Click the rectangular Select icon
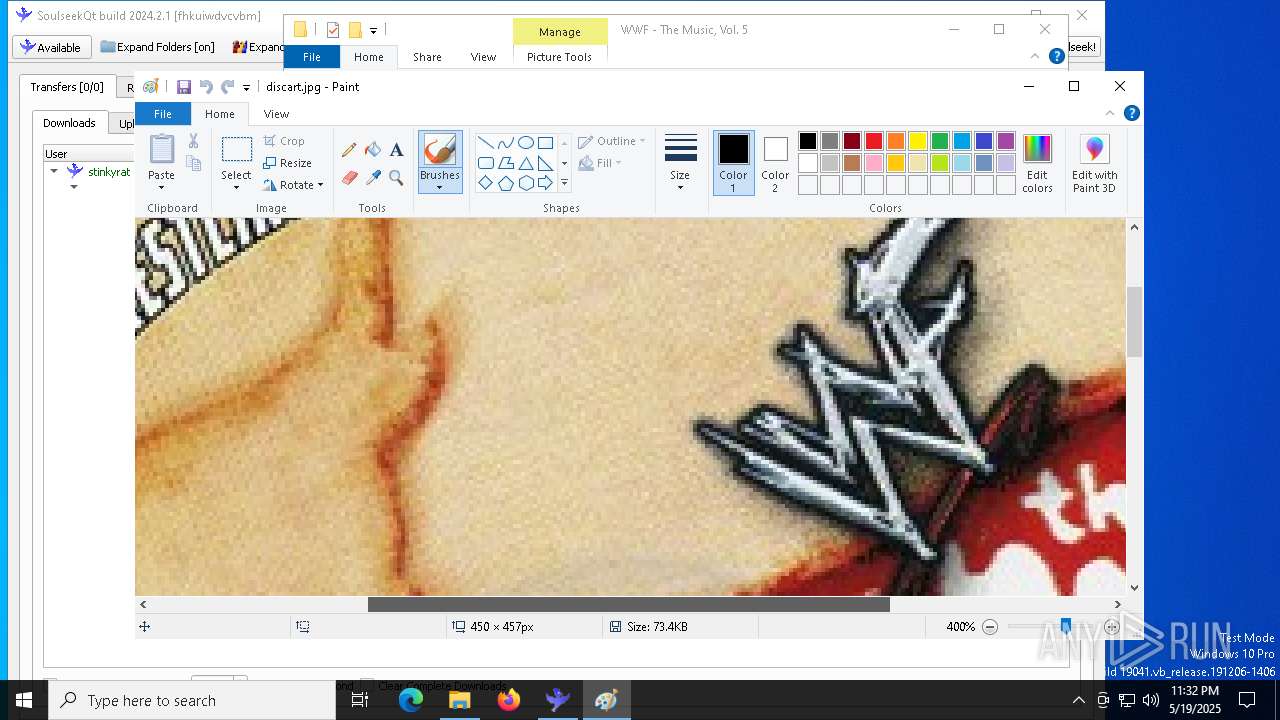The height and width of the screenshot is (720, 1280). point(237,150)
